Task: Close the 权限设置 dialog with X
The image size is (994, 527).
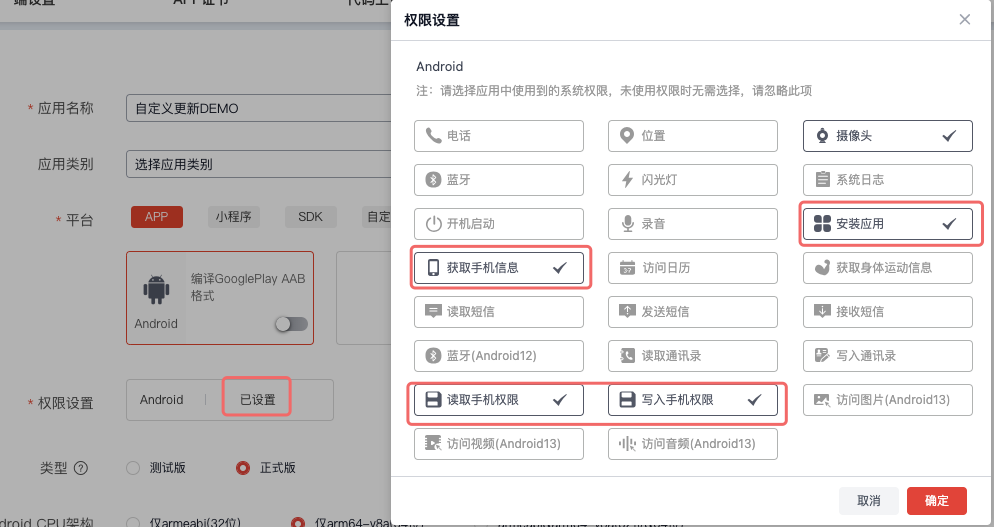Action: click(x=964, y=20)
